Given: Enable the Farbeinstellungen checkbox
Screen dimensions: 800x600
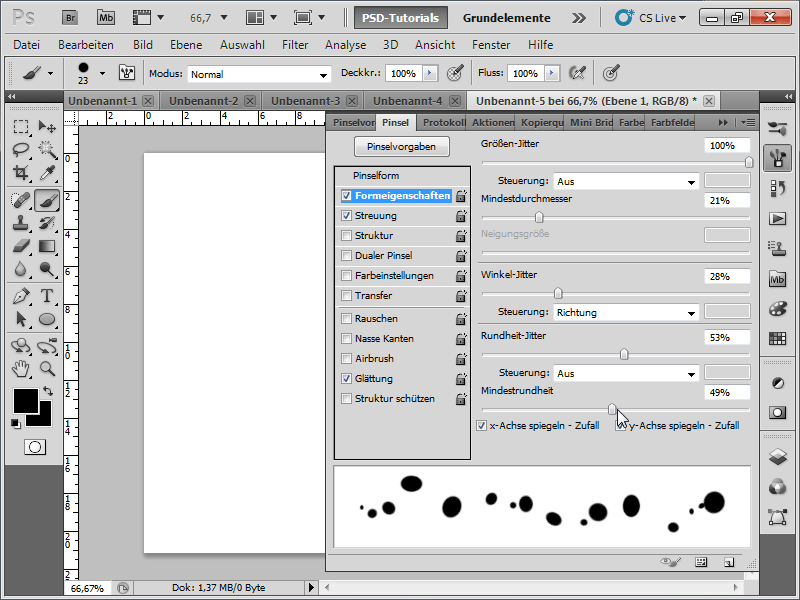Looking at the screenshot, I should pyautogui.click(x=346, y=276).
